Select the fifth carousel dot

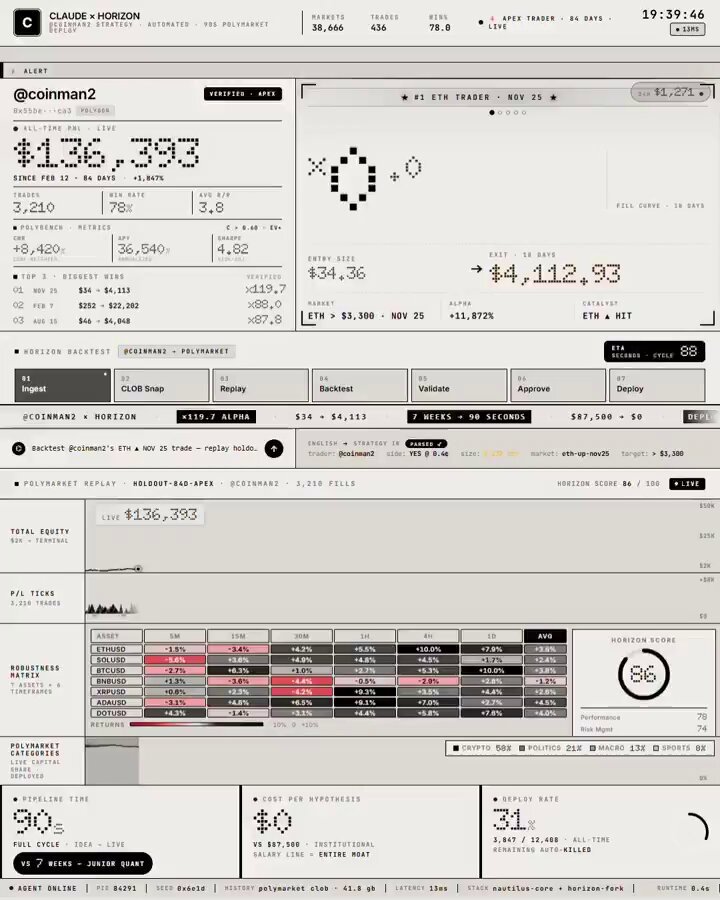coord(524,112)
